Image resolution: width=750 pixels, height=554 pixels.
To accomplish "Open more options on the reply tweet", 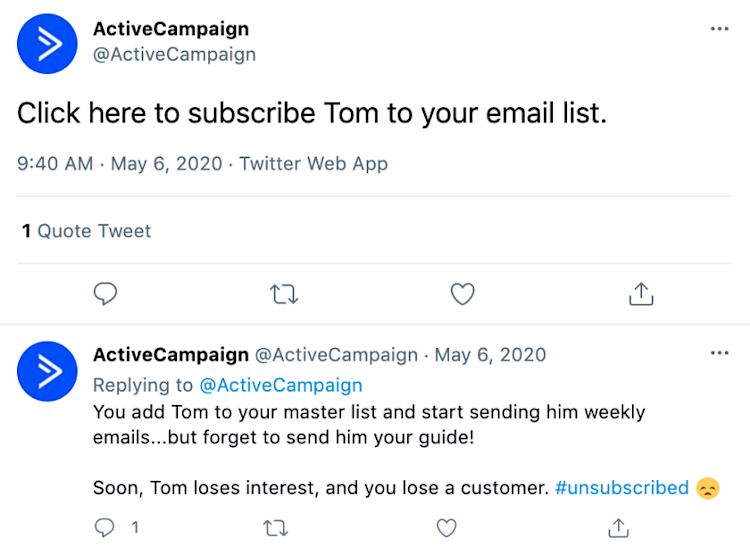I will point(719,354).
